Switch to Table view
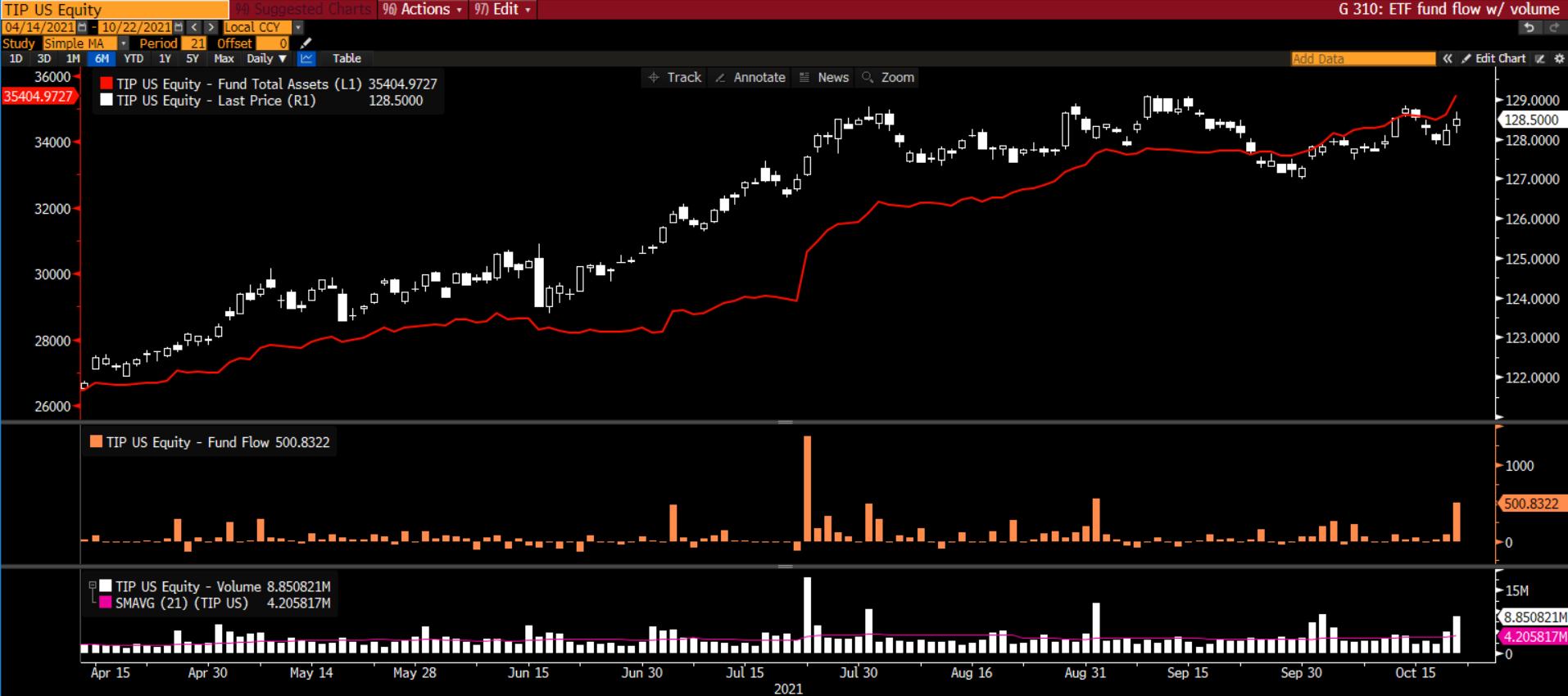 [x=347, y=58]
